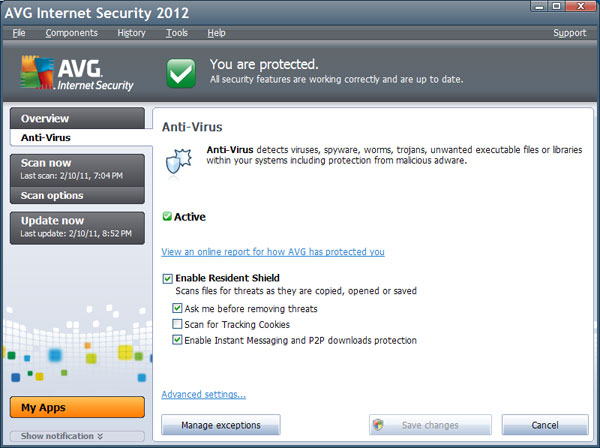This screenshot has height=448, width=600.
Task: Click the green protected checkmark icon
Action: pos(181,73)
